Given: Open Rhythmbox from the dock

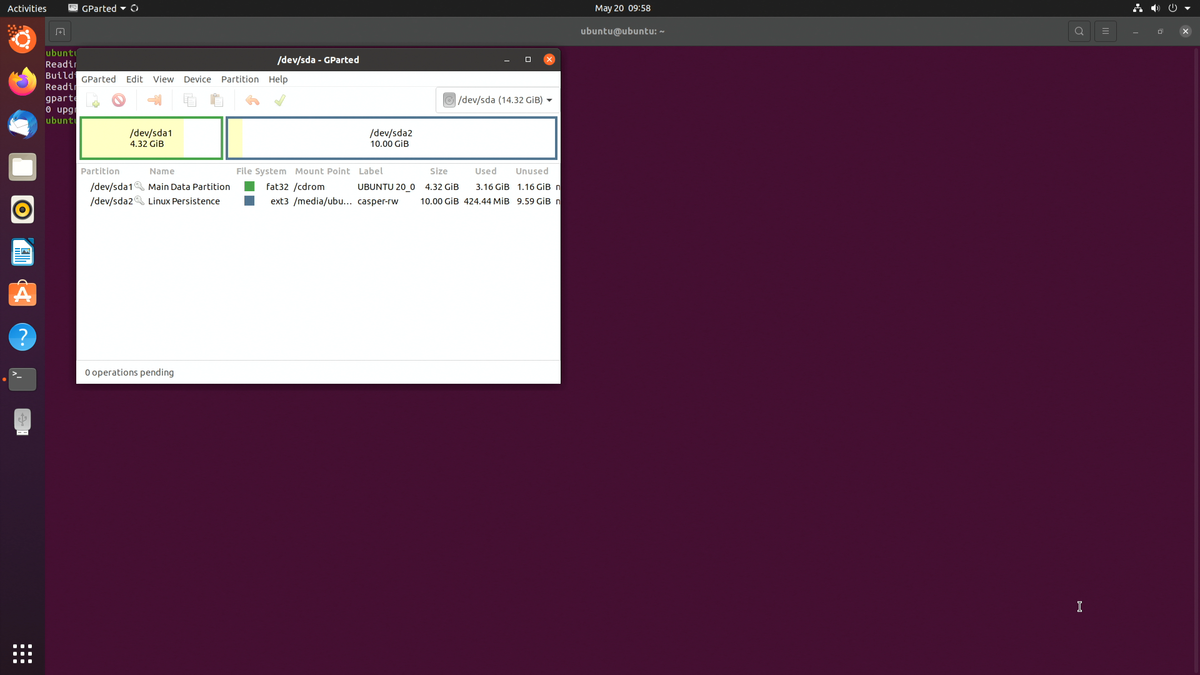Looking at the screenshot, I should point(22,209).
